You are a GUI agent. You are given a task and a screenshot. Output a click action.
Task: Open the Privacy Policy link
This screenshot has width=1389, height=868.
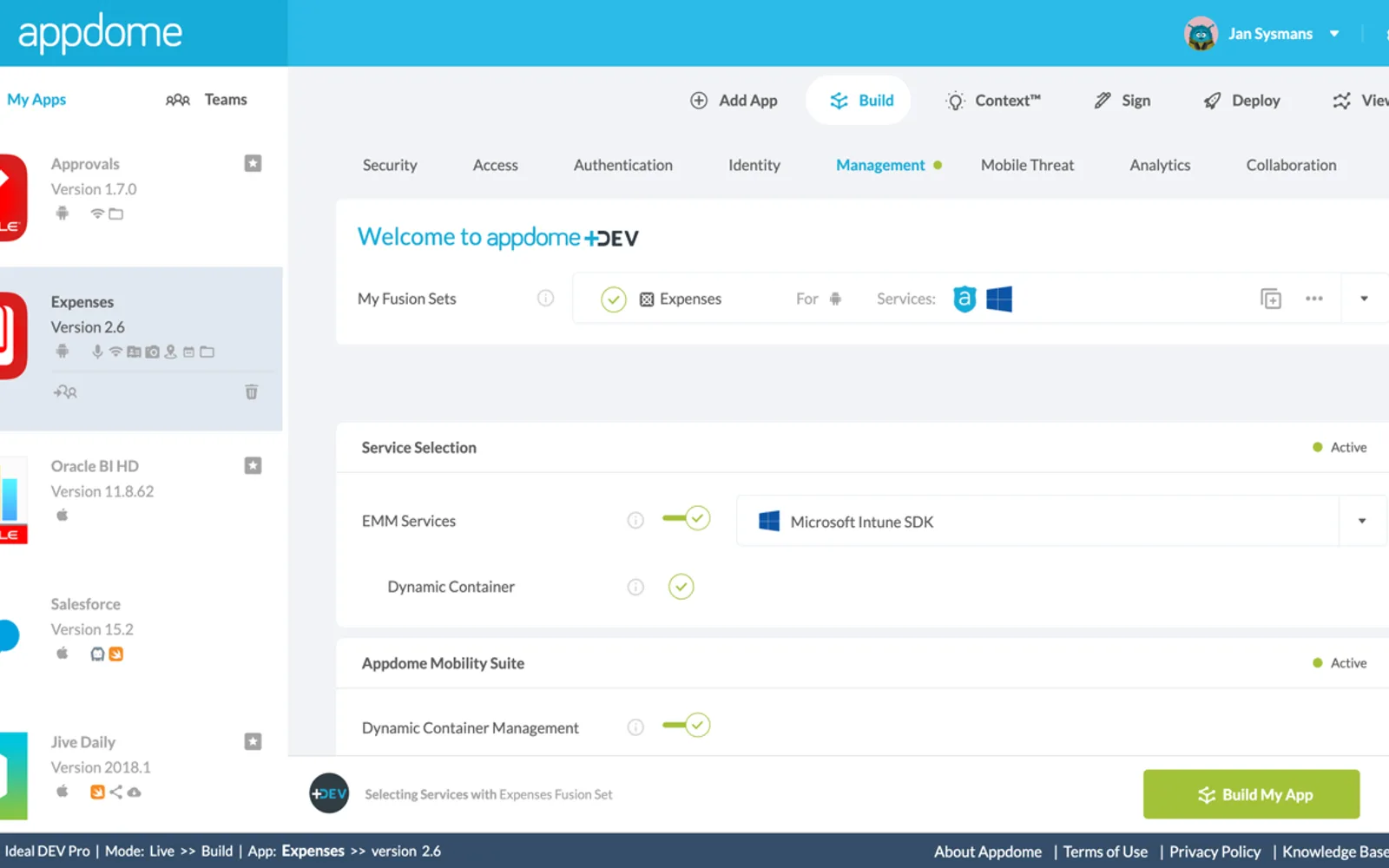click(1215, 852)
